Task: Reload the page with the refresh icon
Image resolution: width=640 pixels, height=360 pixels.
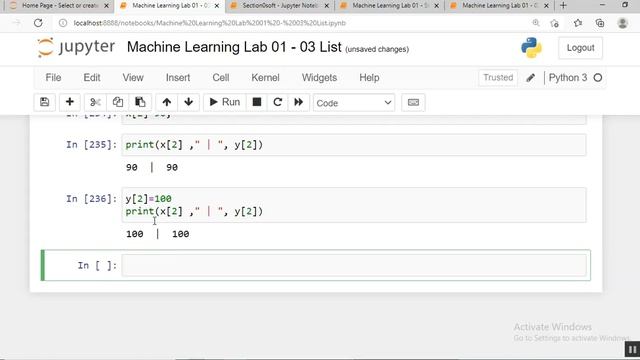Action: click(38, 23)
